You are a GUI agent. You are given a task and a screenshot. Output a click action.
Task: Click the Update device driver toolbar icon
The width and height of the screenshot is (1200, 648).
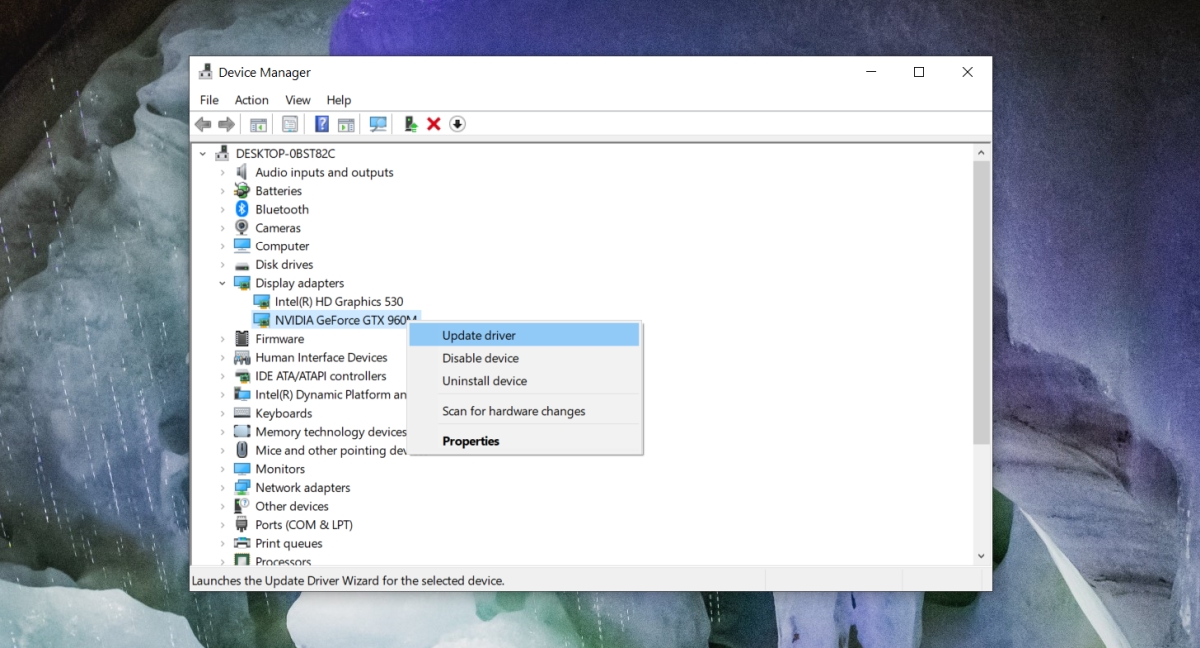(x=410, y=124)
